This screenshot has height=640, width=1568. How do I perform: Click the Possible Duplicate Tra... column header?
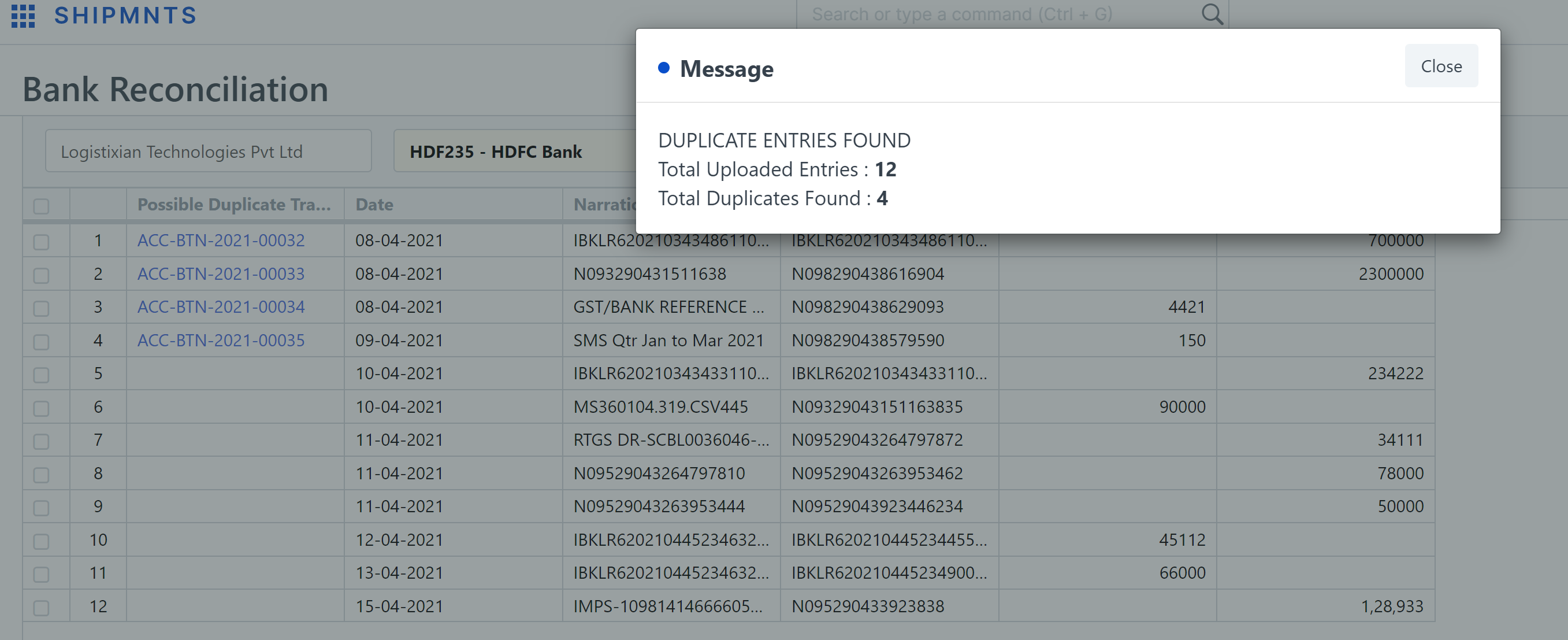coord(235,204)
